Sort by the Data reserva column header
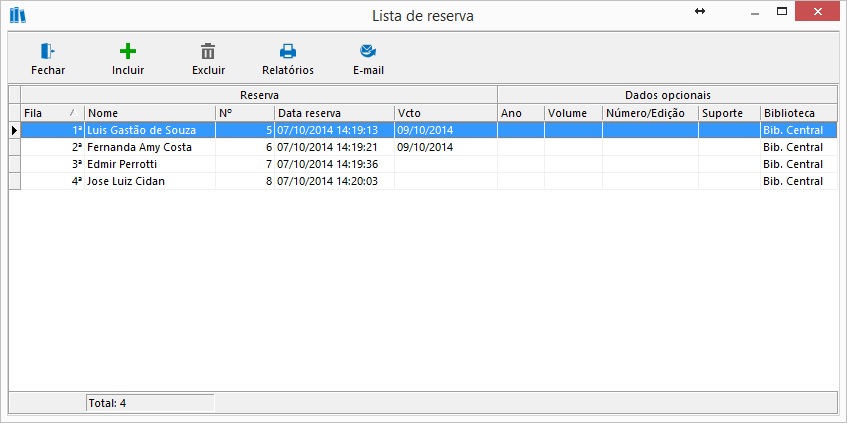The height and width of the screenshot is (423, 847). pos(334,113)
